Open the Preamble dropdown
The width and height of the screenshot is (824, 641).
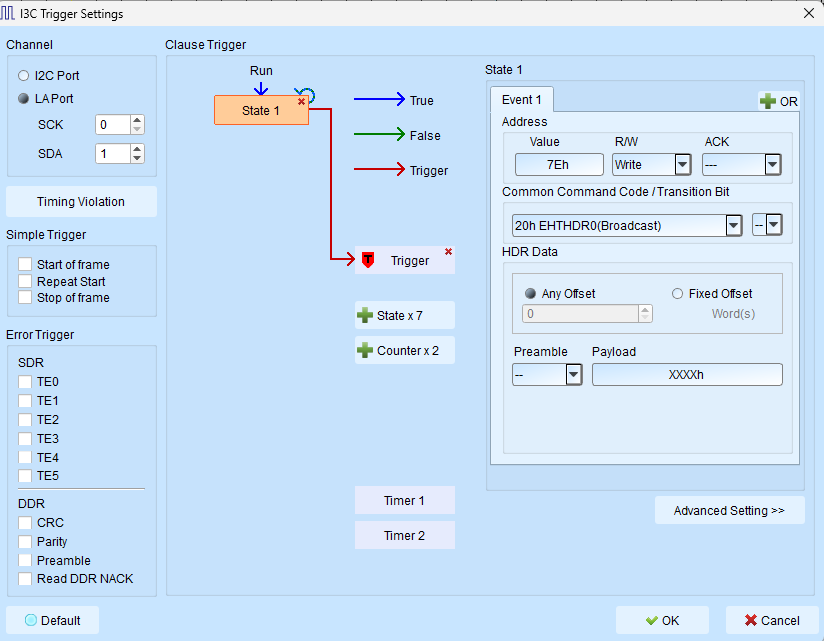[574, 375]
